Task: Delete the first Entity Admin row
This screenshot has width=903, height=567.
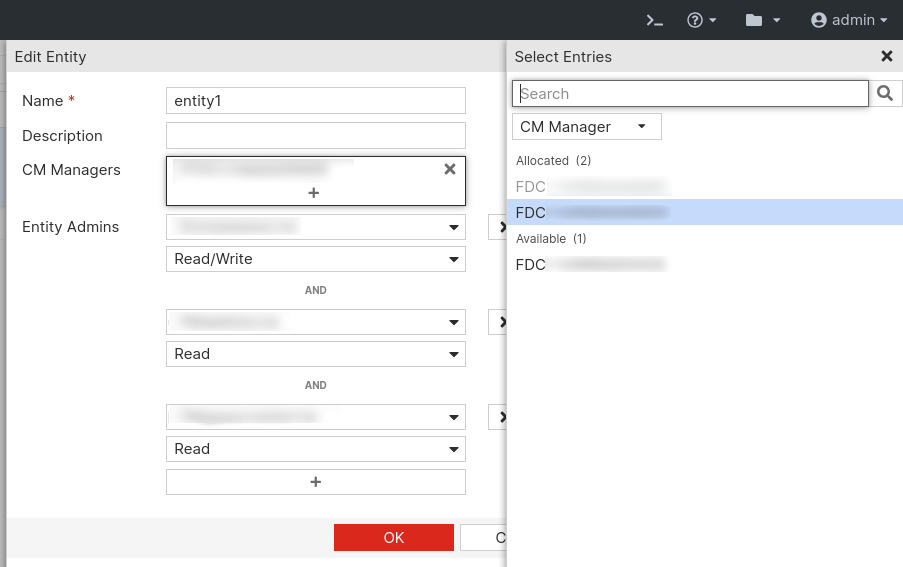Action: (499, 227)
